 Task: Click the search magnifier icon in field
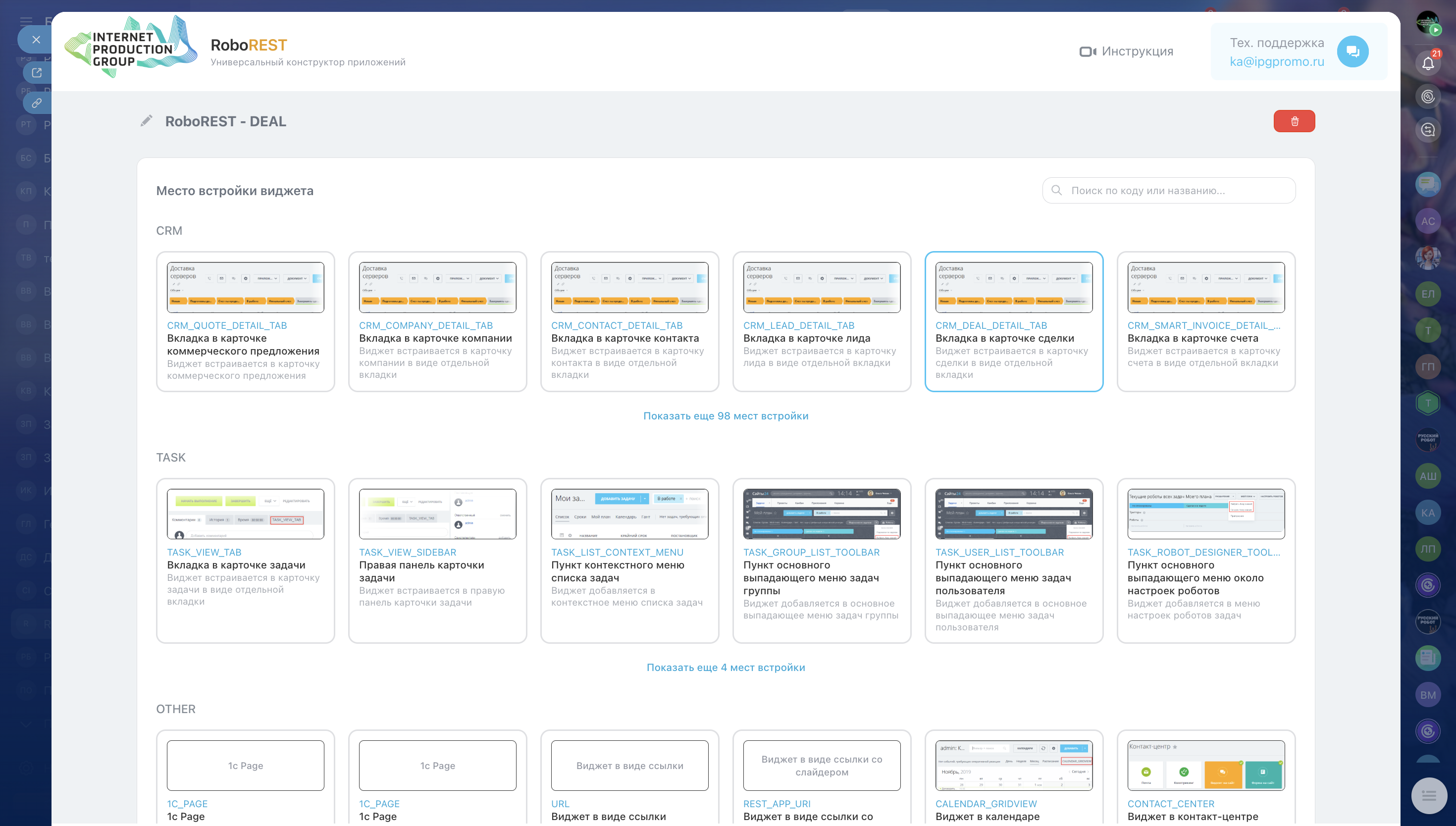1057,191
